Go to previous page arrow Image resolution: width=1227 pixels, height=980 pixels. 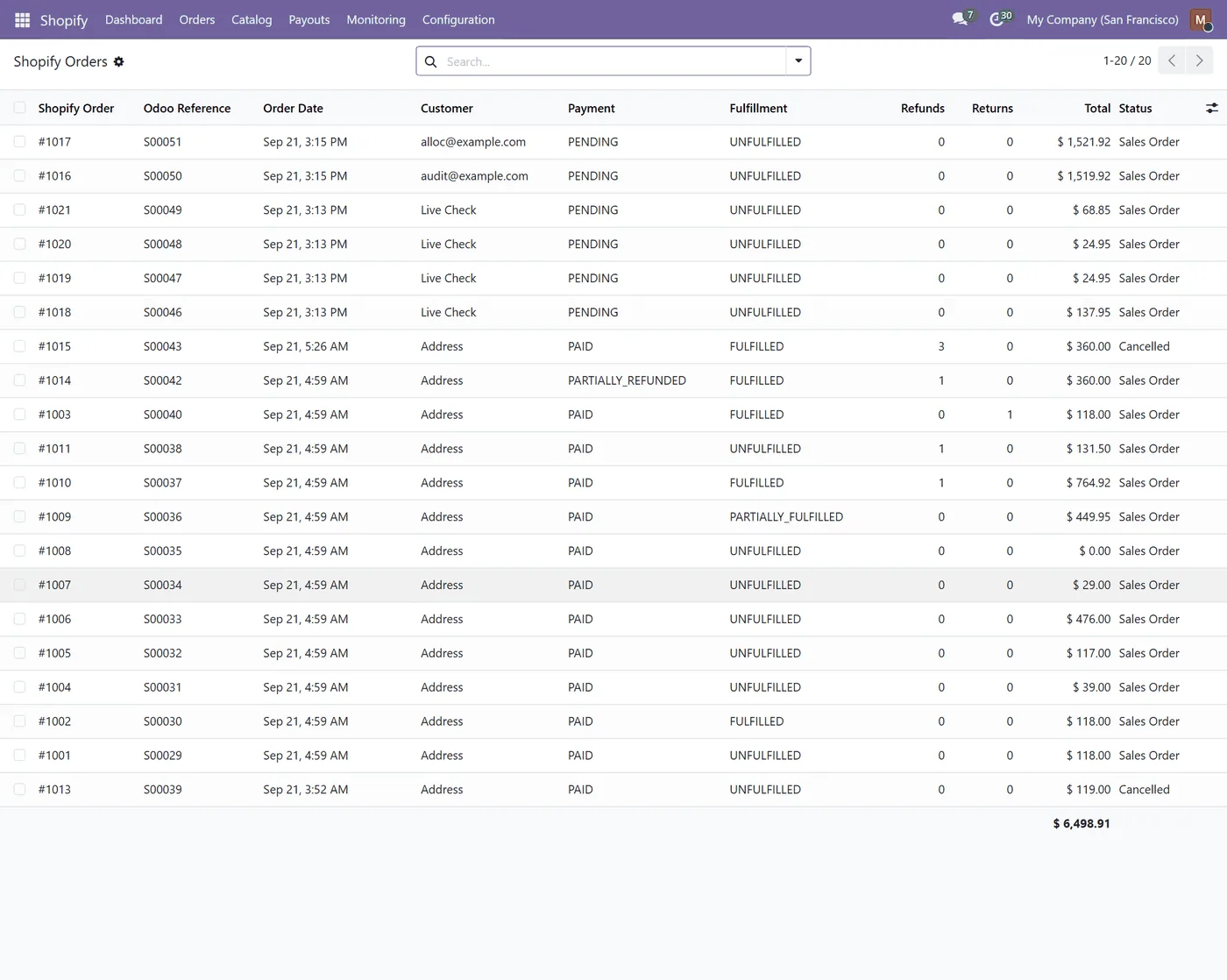[x=1172, y=60]
